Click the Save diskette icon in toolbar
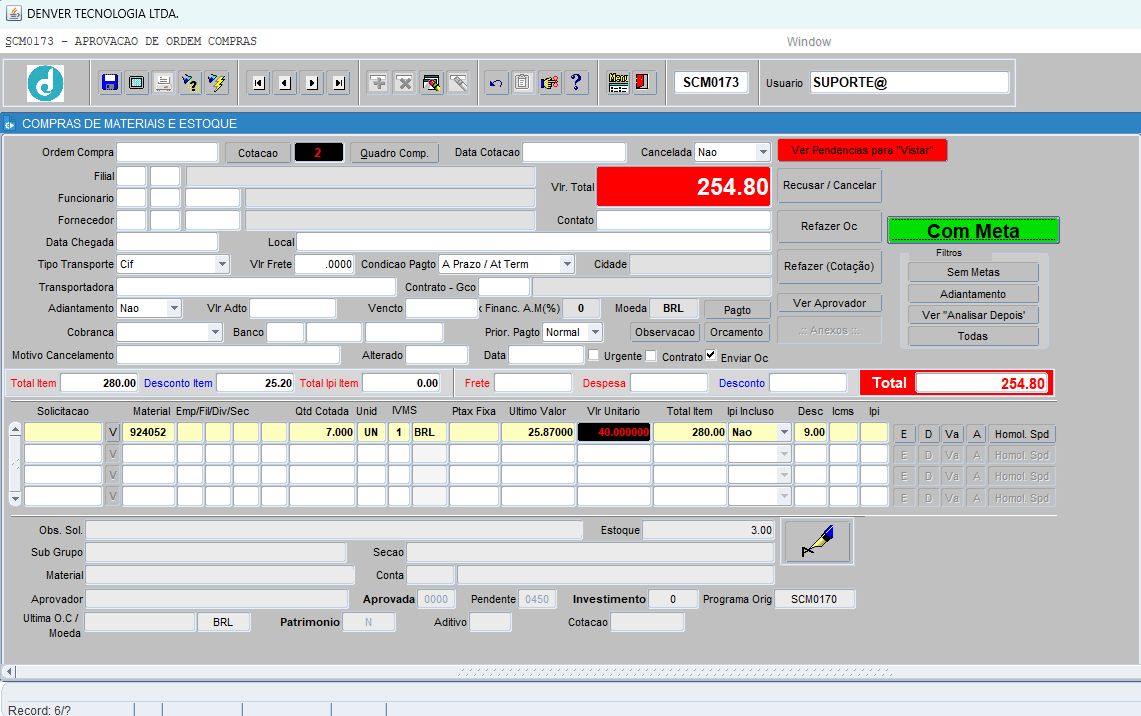This screenshot has width=1141, height=716. click(x=110, y=82)
